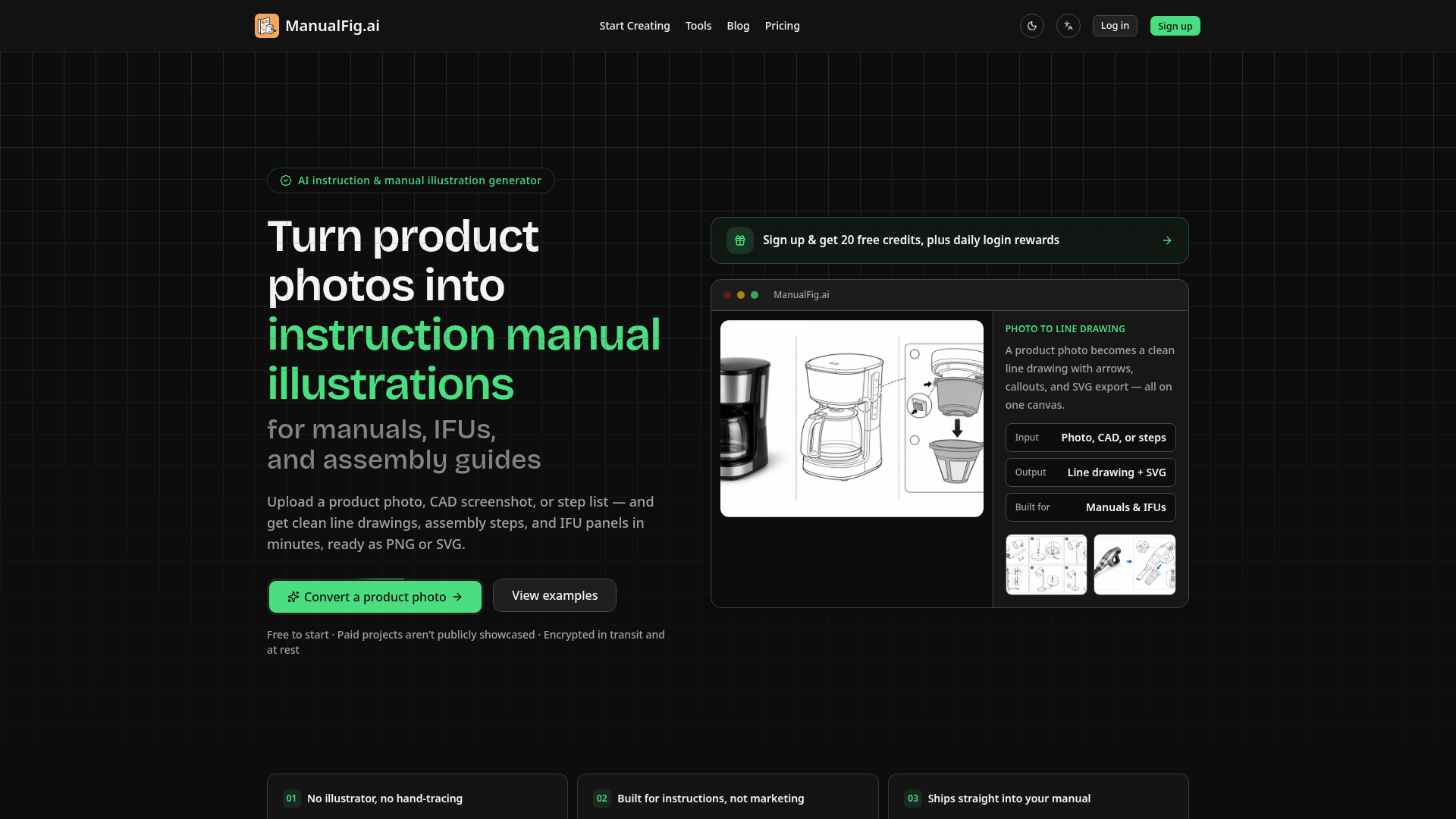This screenshot has width=1456, height=819.
Task: Open the language translation switcher
Action: click(x=1068, y=26)
